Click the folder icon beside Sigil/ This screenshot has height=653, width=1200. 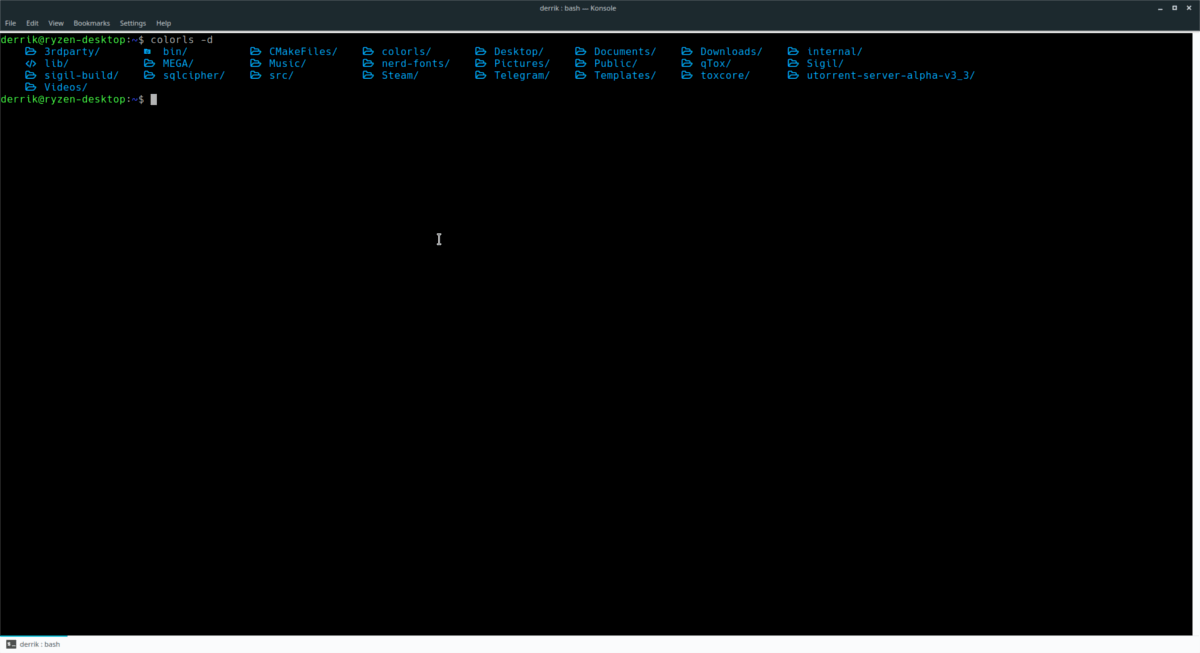pyautogui.click(x=794, y=63)
